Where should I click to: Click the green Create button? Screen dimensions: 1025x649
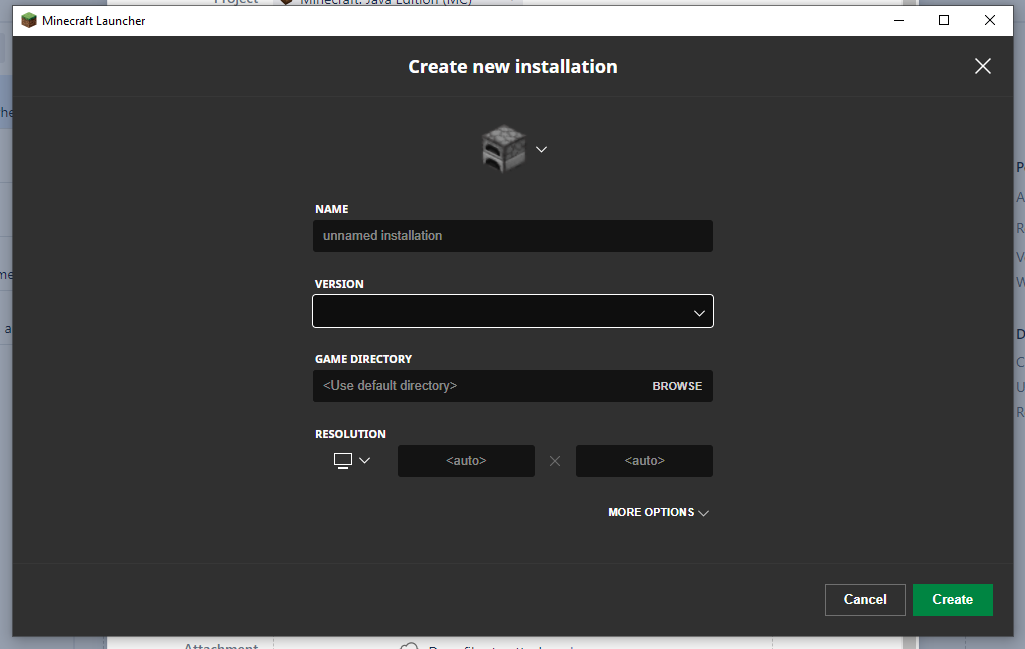(952, 599)
